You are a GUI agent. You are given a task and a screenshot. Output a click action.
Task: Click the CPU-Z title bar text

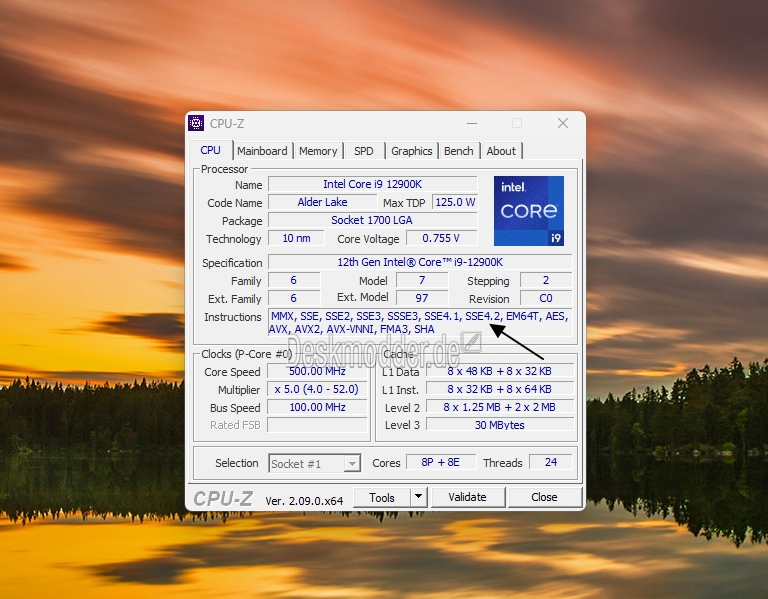(x=227, y=124)
